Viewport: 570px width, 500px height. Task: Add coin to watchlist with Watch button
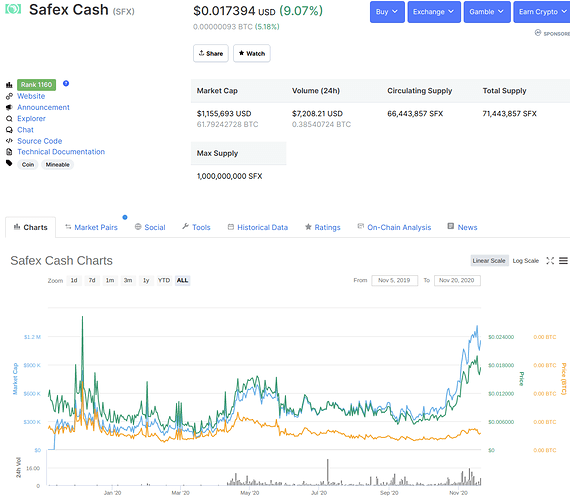pyautogui.click(x=252, y=53)
